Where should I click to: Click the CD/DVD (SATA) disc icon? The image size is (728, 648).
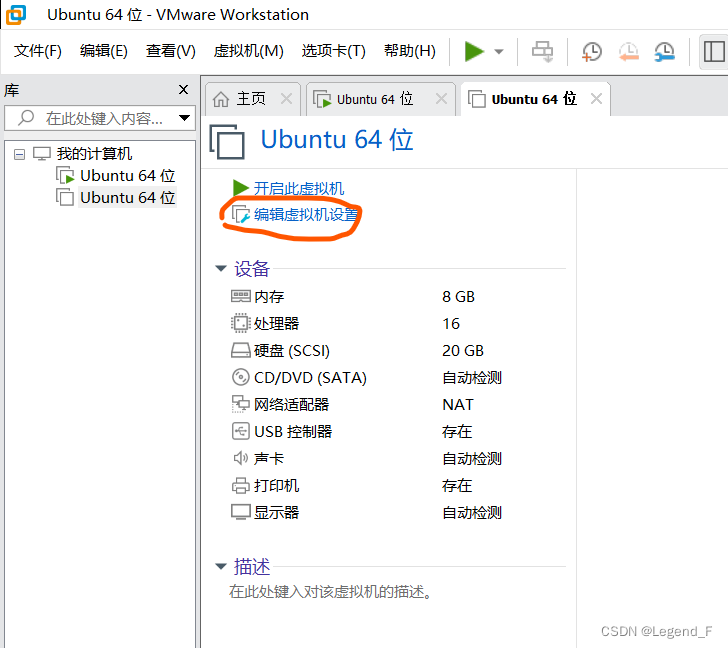240,377
